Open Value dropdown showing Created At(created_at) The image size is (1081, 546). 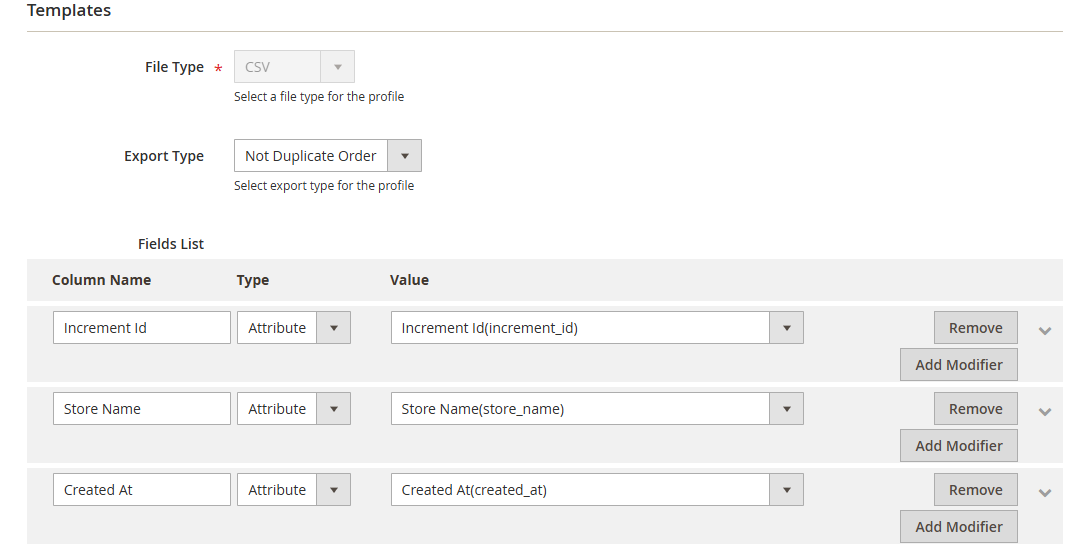click(596, 490)
